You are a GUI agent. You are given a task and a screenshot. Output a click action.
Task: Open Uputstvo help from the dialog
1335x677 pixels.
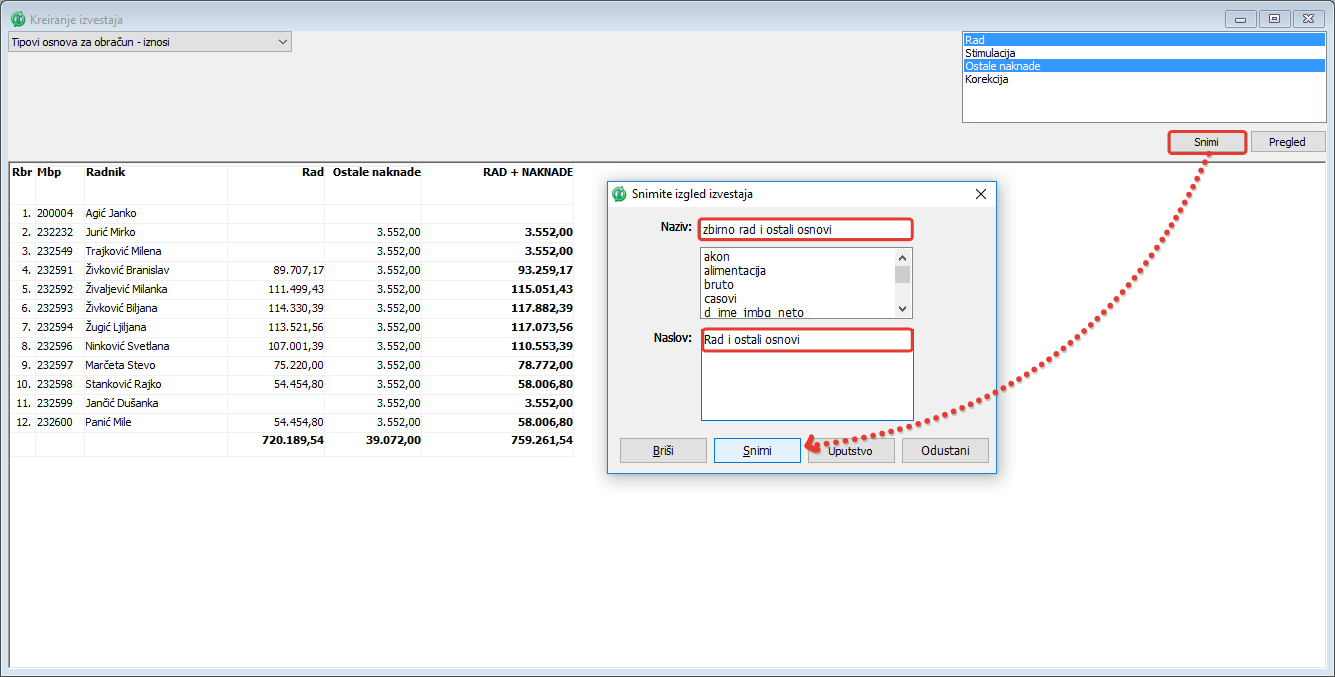(x=851, y=451)
